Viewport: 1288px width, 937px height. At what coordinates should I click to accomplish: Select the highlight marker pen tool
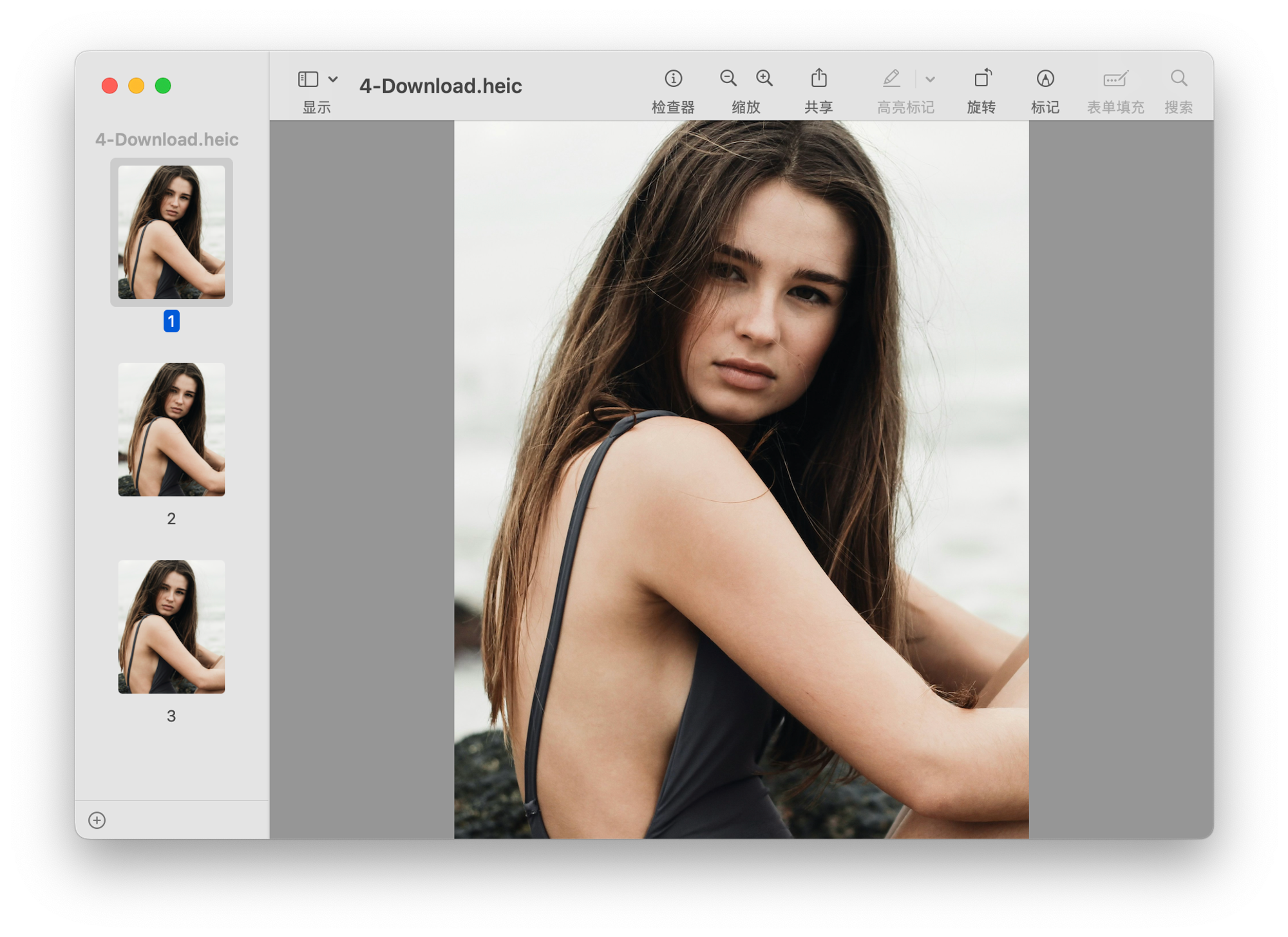pos(891,79)
